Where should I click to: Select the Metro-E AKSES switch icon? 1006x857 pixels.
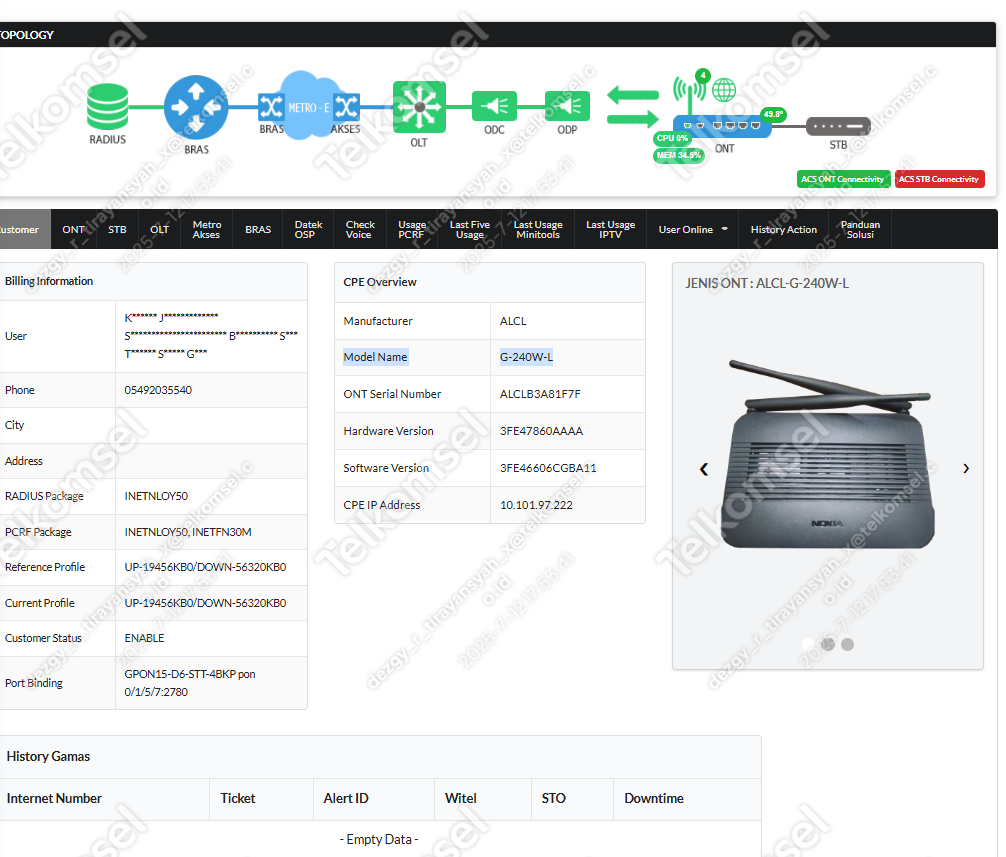click(x=347, y=106)
